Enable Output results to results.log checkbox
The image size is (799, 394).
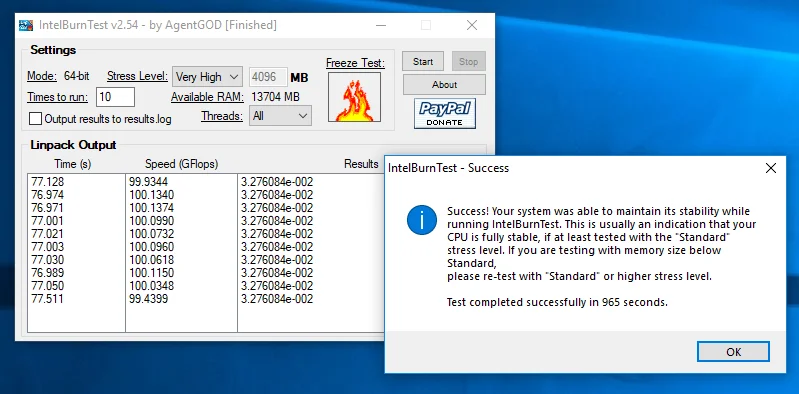pos(35,119)
